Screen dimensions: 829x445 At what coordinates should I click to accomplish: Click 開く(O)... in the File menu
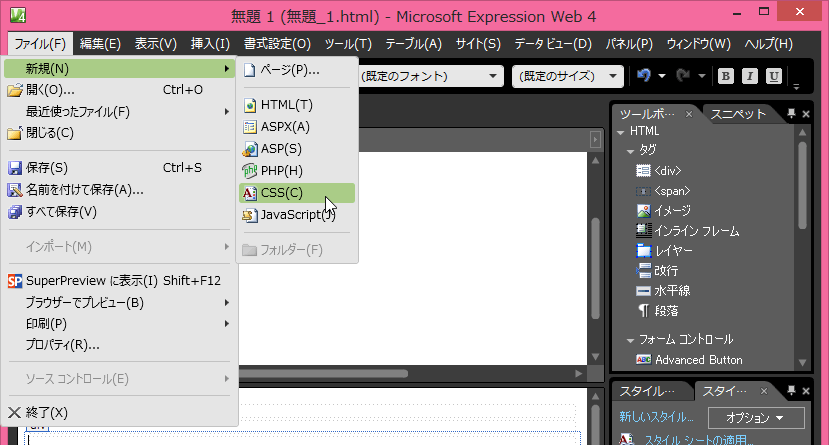point(119,90)
